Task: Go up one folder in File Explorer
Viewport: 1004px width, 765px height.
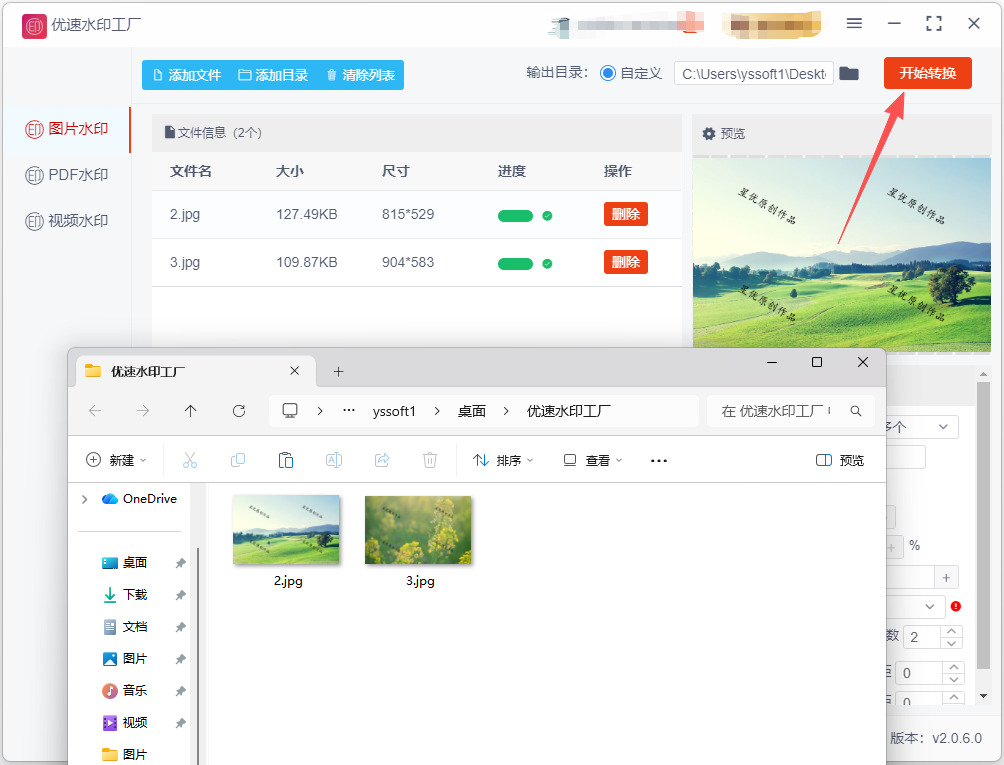Action: pyautogui.click(x=190, y=411)
